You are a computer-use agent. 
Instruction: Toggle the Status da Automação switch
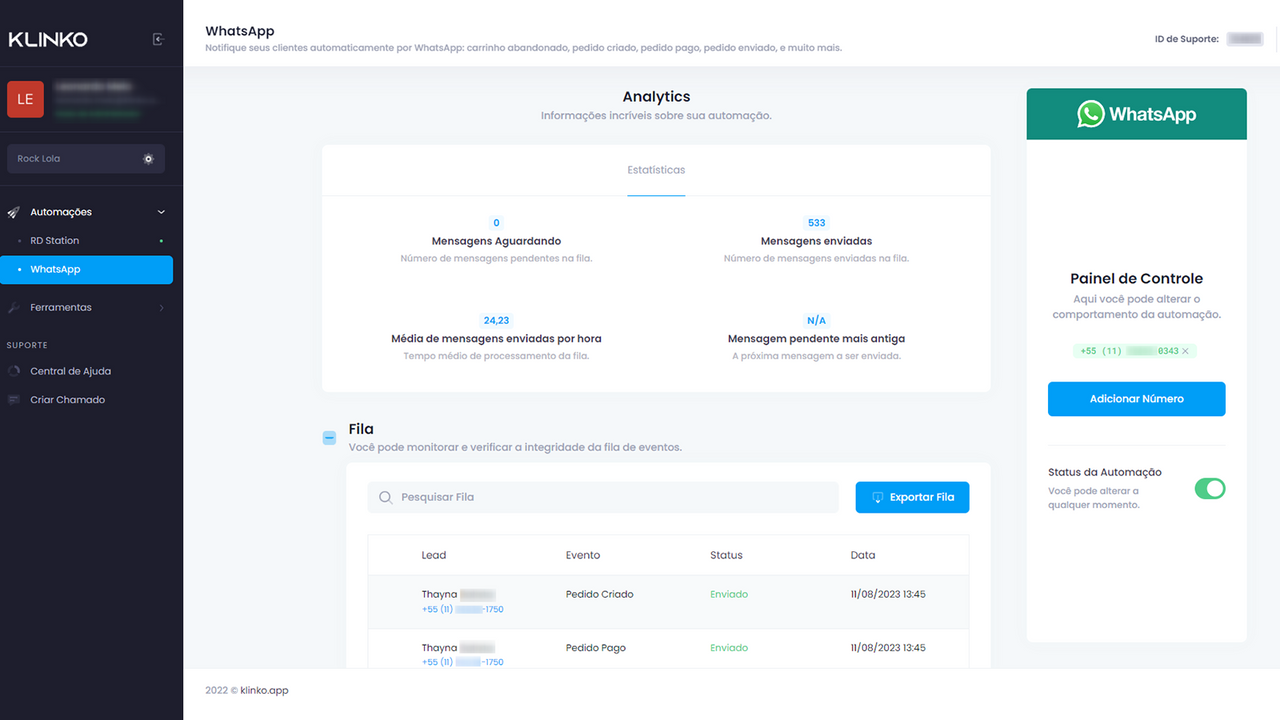tap(1210, 488)
